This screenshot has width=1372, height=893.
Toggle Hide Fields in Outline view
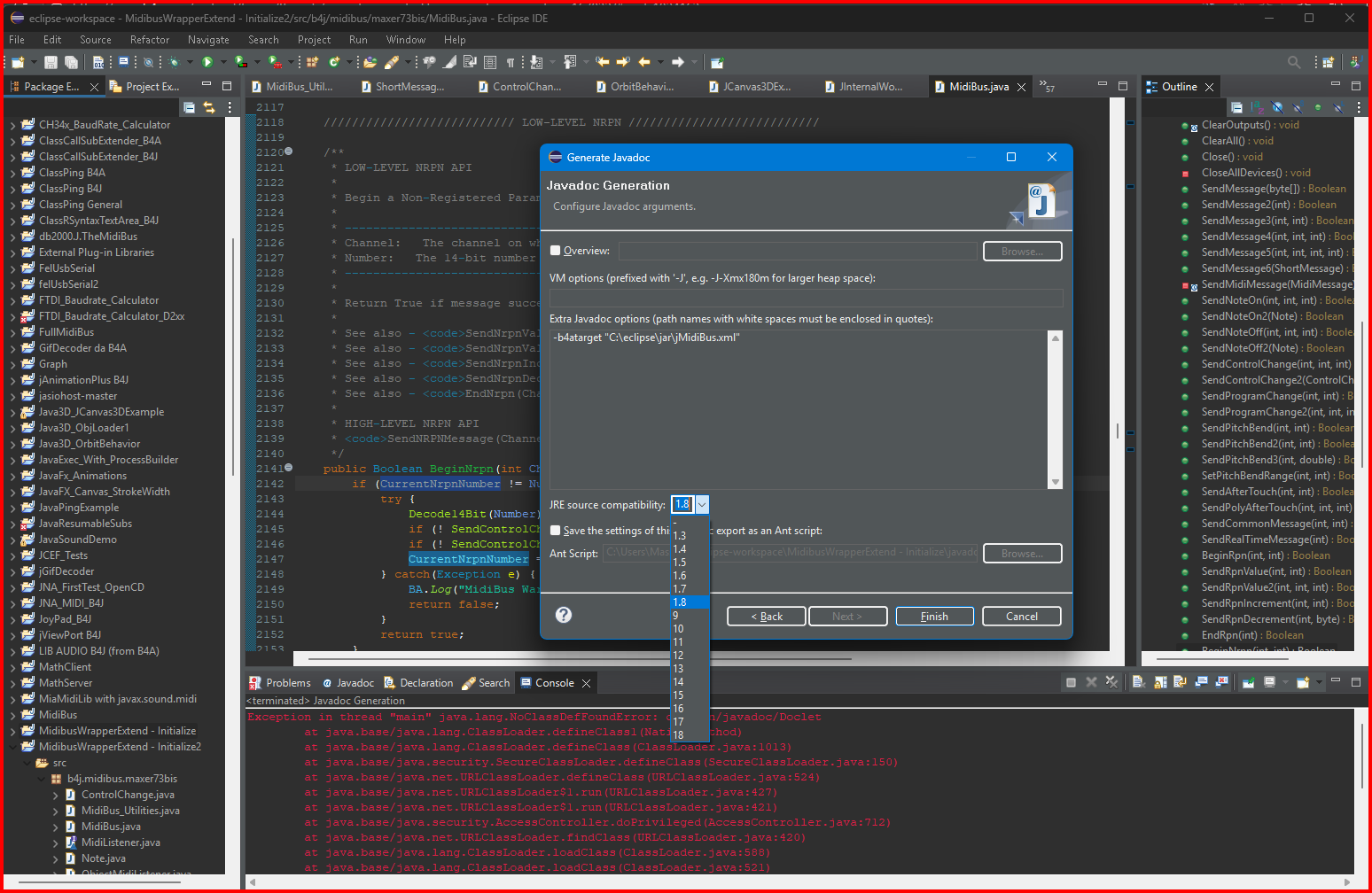tap(1277, 107)
